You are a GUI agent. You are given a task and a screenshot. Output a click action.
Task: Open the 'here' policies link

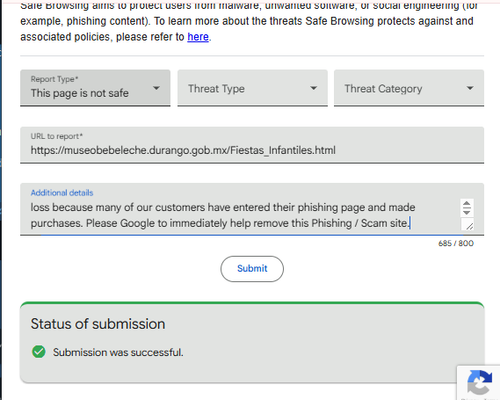198,37
